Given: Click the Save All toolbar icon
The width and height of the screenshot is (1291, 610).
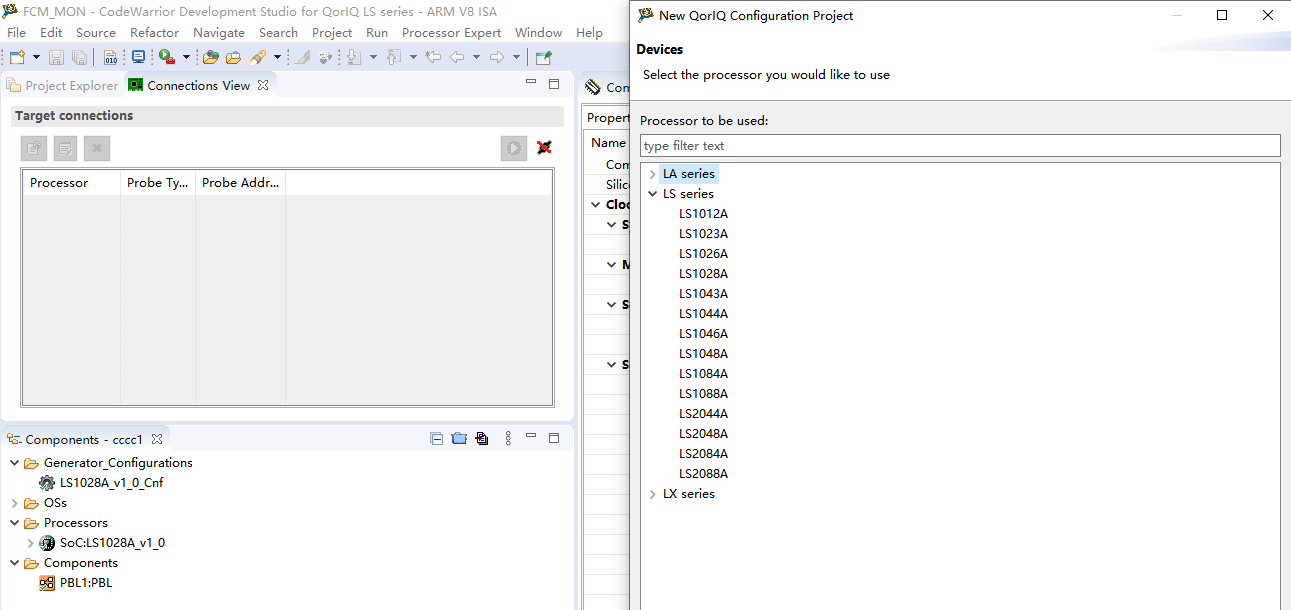Looking at the screenshot, I should 79,57.
